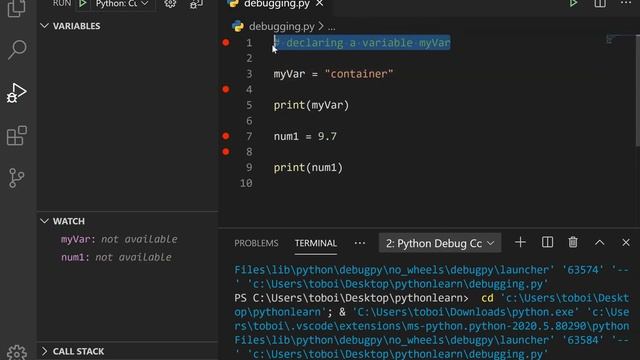Viewport: 640px width, 360px height.
Task: Switch to the TERMINAL tab
Action: pos(316,243)
